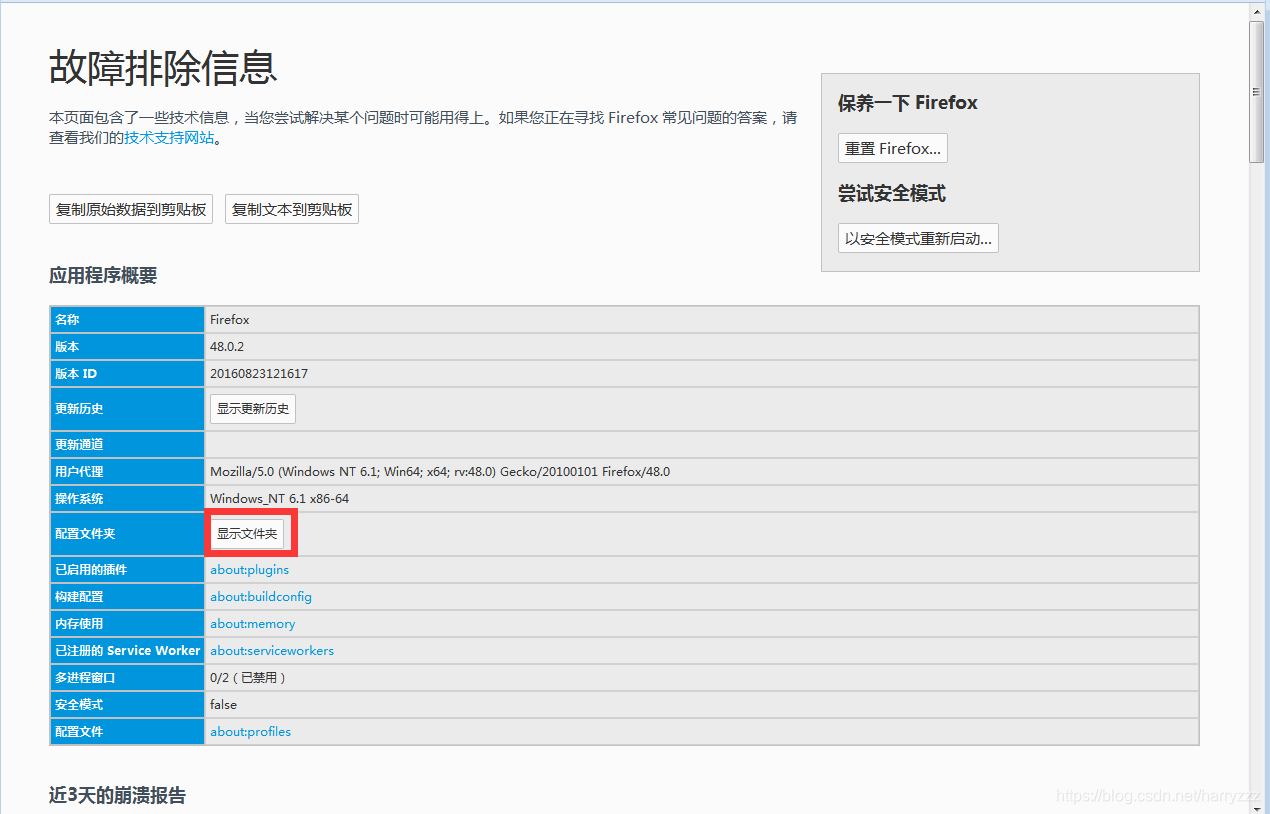
Task: Click the 内存使用 row header
Action: (x=128, y=623)
